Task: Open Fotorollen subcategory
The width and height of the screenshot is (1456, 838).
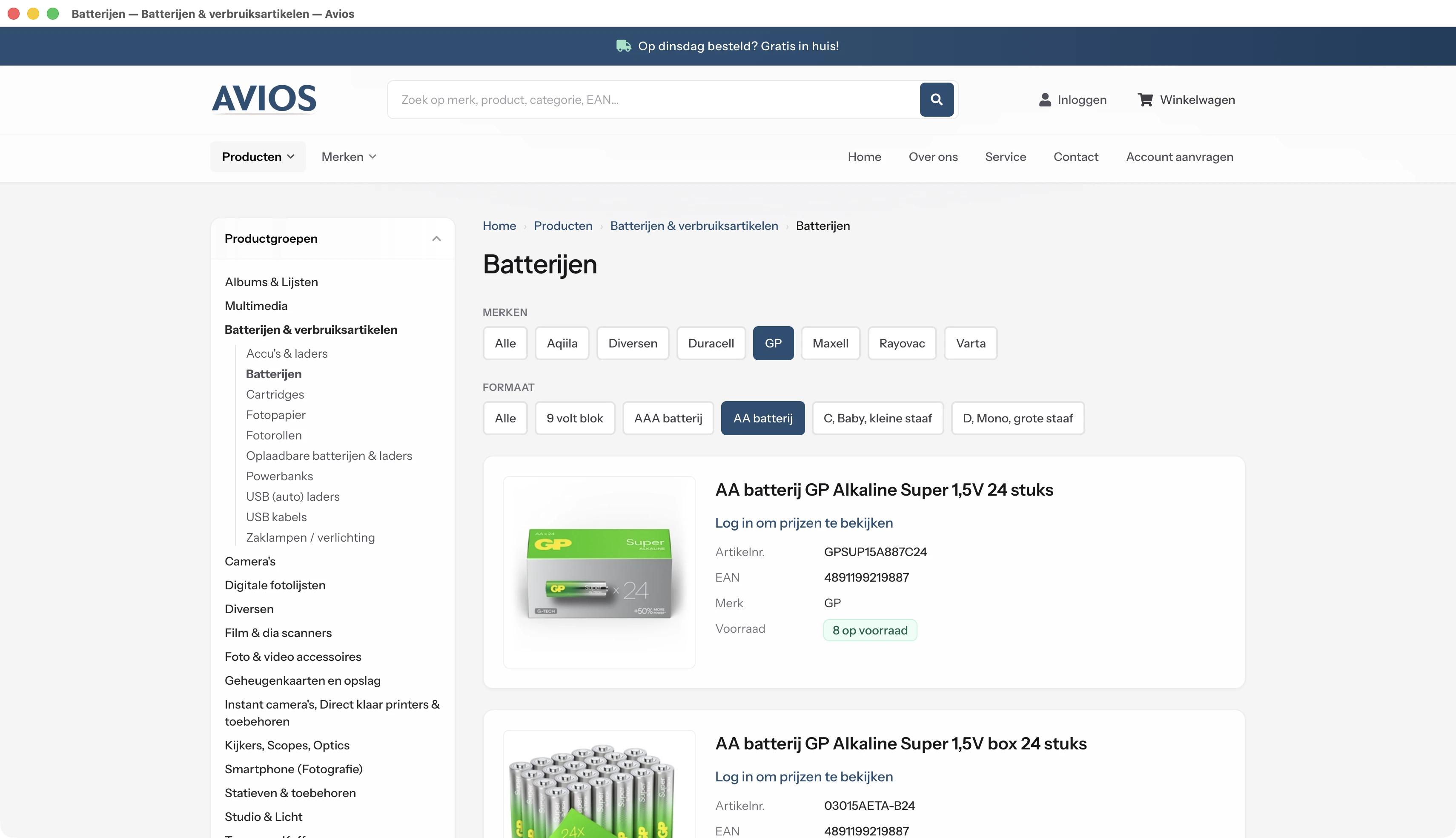Action: [x=274, y=435]
